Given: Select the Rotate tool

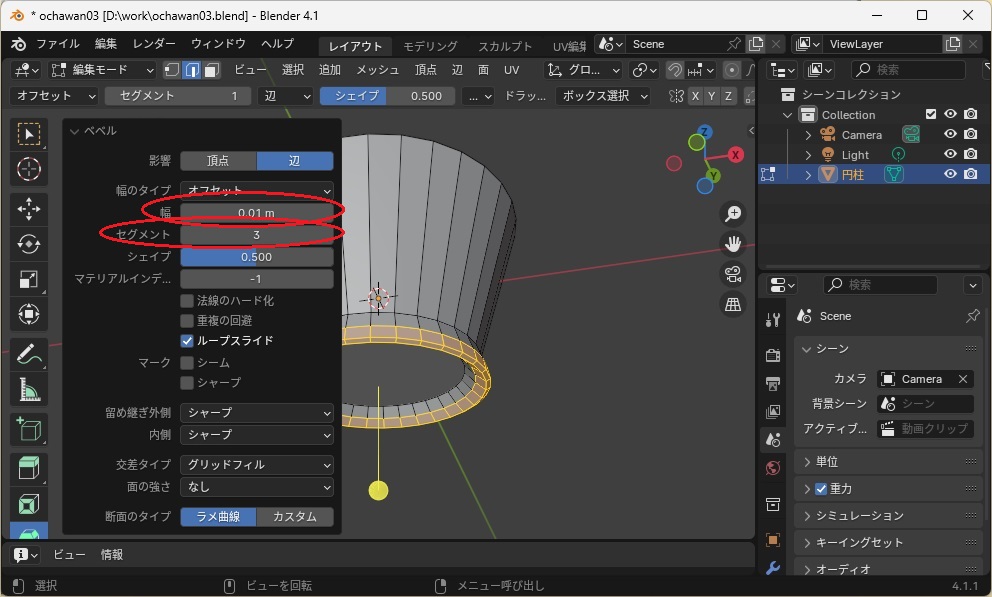Looking at the screenshot, I should click(x=29, y=244).
